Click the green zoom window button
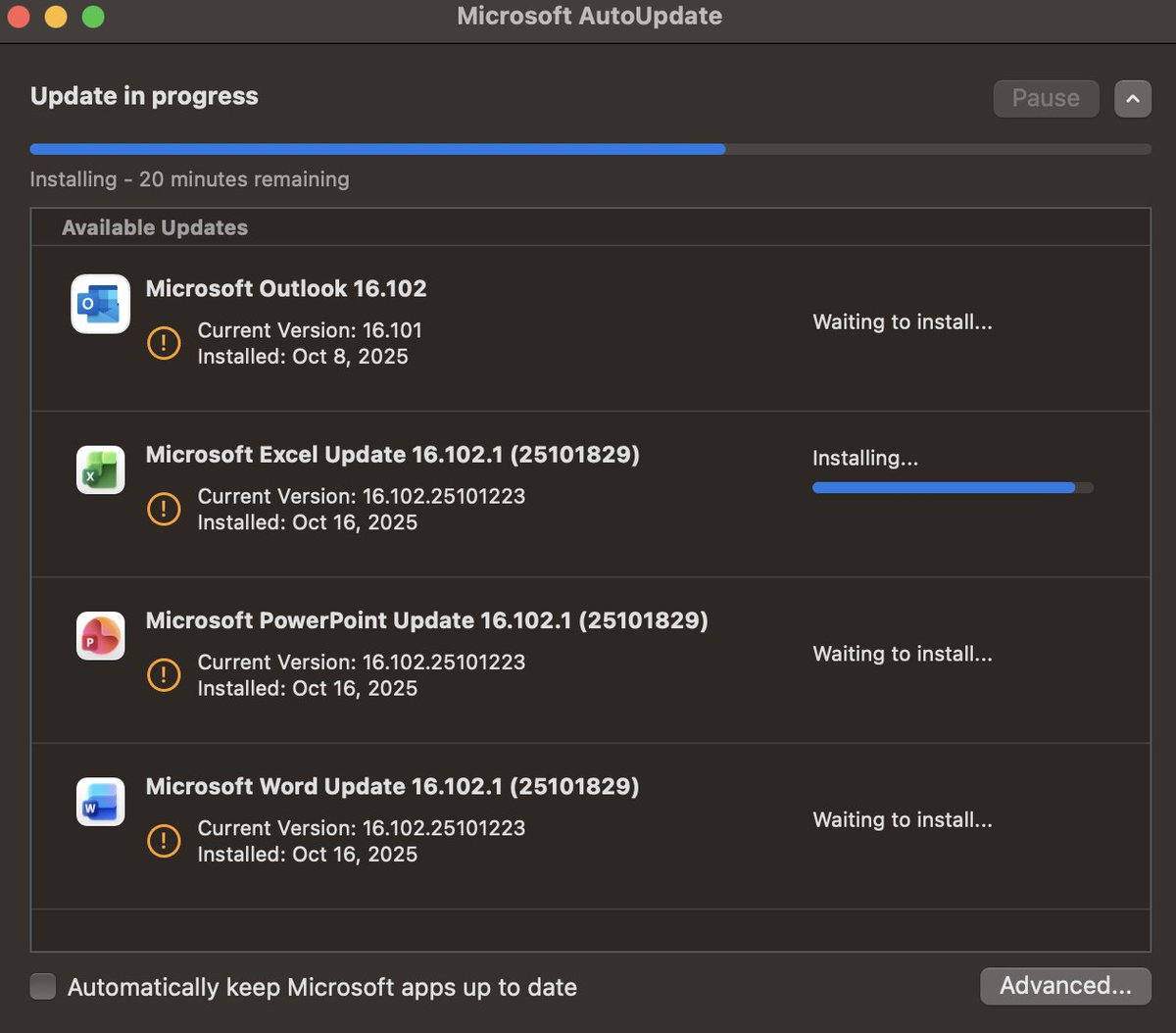Screen dimensions: 1176x1033 click(93, 17)
